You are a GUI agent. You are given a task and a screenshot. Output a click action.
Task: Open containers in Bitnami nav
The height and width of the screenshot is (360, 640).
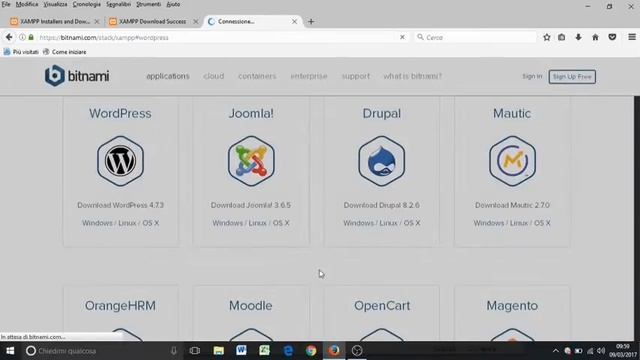pyautogui.click(x=257, y=76)
